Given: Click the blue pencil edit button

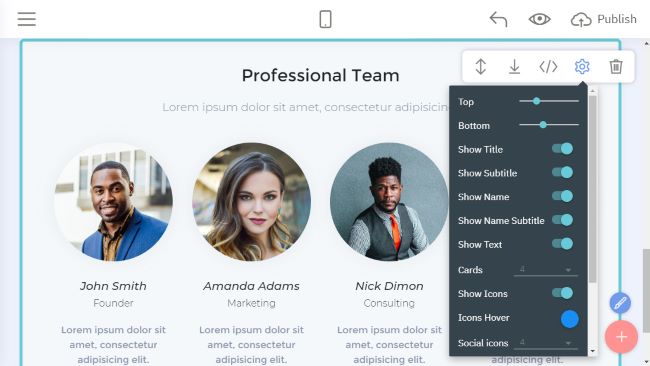Looking at the screenshot, I should pos(620,303).
